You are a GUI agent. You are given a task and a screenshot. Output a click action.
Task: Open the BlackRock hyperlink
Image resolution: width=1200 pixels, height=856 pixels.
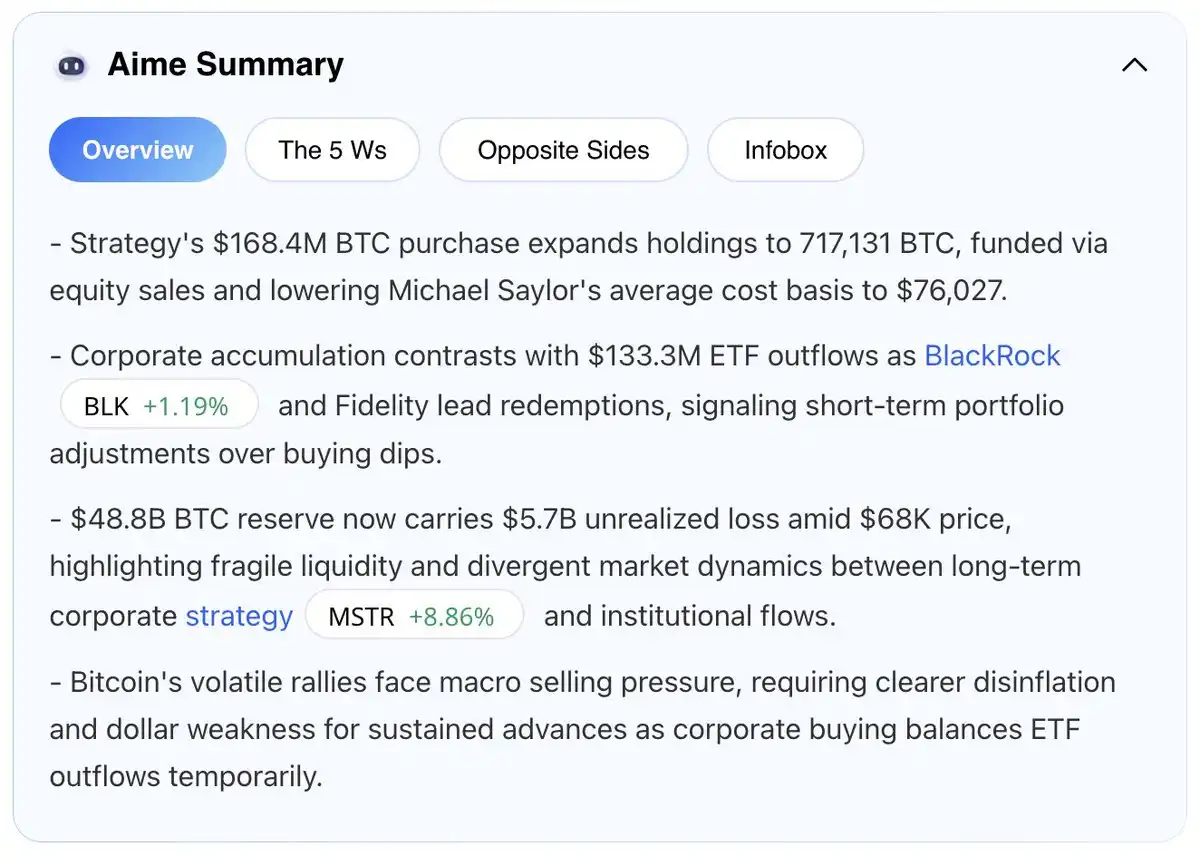[992, 356]
